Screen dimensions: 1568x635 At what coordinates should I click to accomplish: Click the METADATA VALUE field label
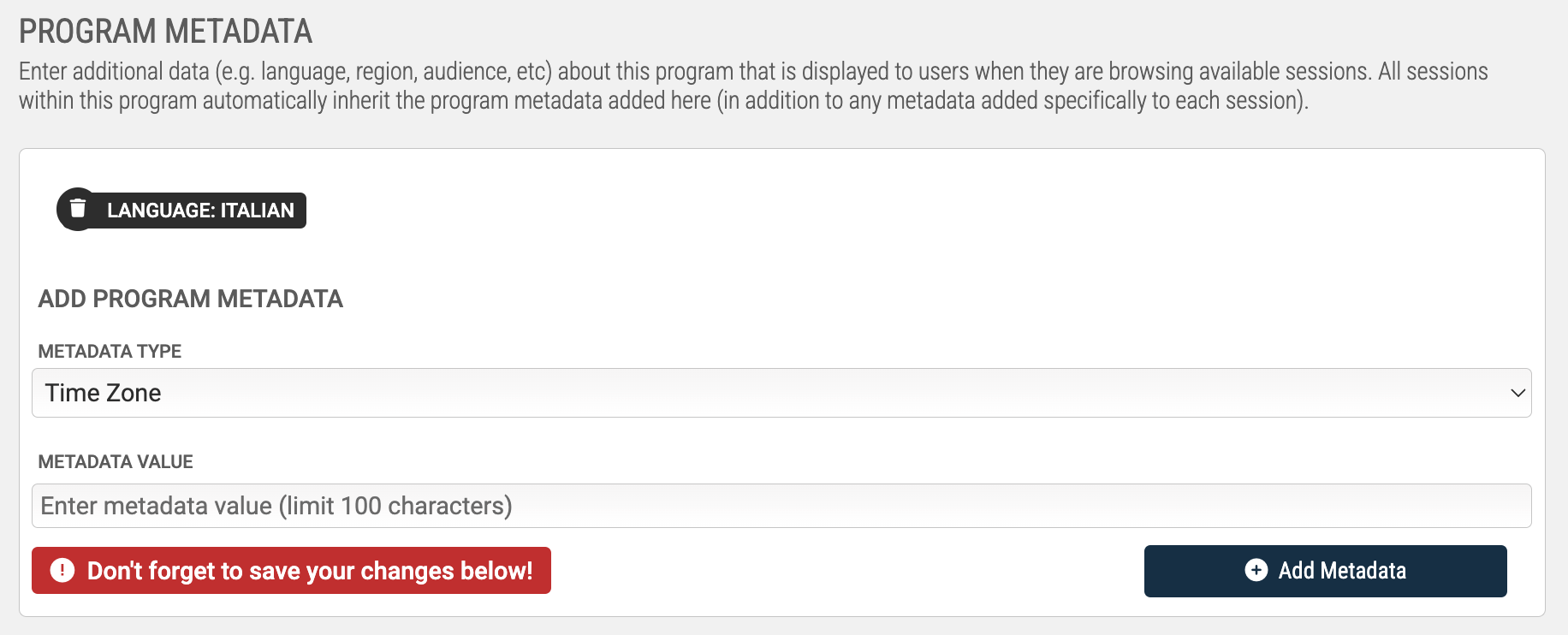[x=116, y=461]
